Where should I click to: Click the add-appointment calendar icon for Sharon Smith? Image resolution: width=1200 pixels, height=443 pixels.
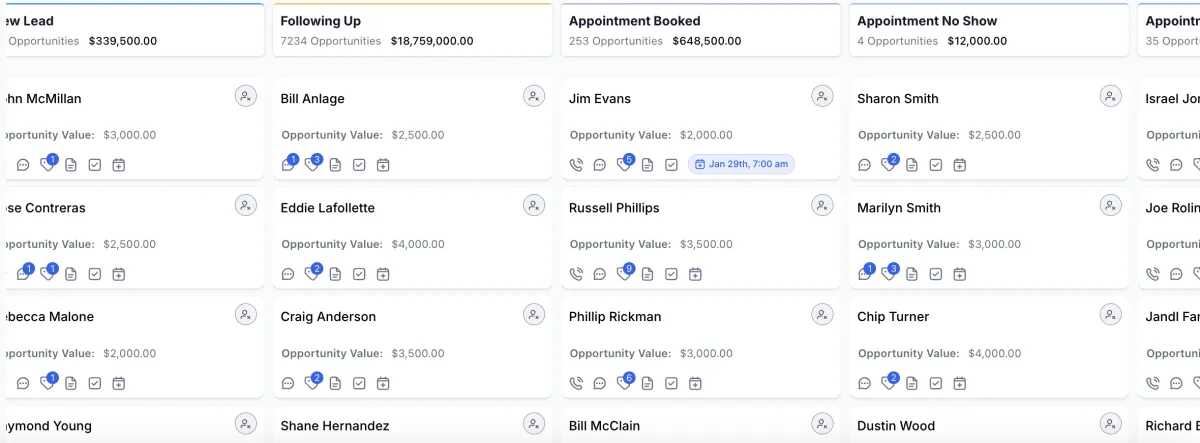click(959, 165)
